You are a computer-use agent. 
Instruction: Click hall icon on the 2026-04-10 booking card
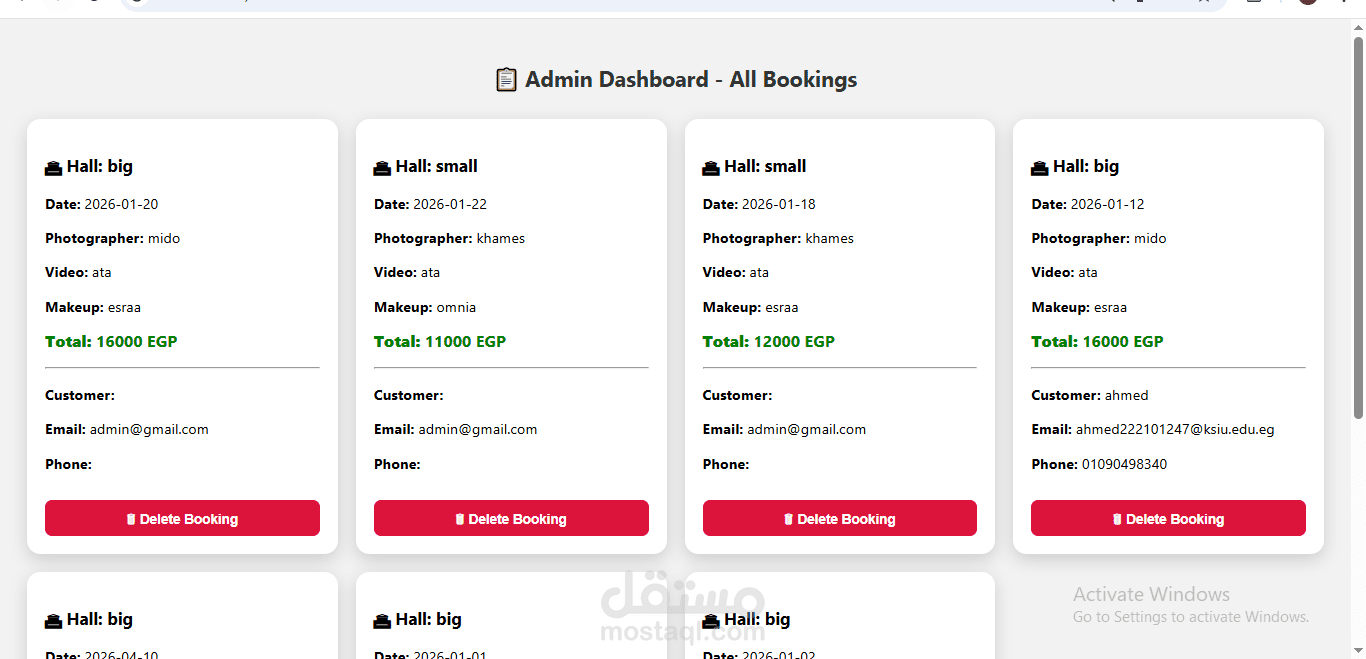coord(54,621)
